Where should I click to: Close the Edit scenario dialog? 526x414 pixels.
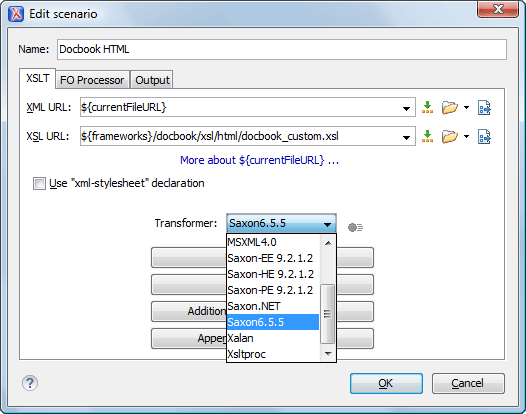pyautogui.click(x=498, y=9)
